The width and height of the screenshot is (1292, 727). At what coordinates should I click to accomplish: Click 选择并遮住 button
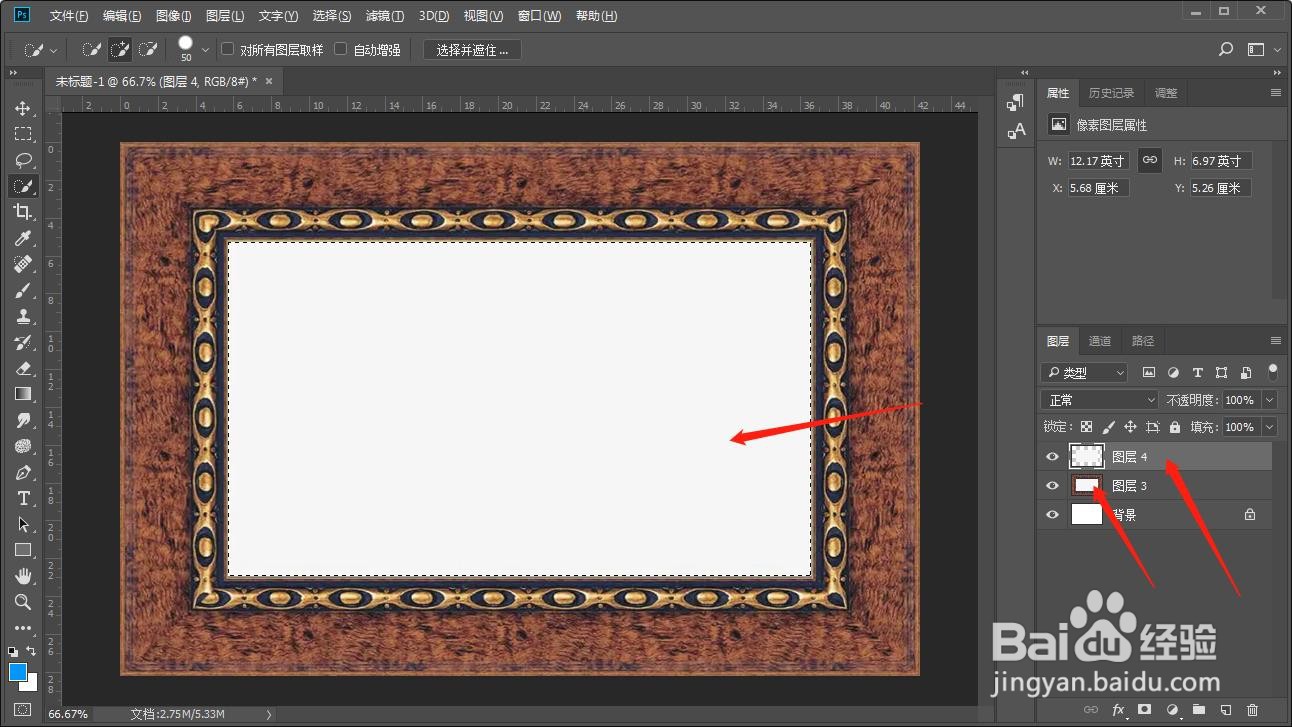click(x=472, y=50)
